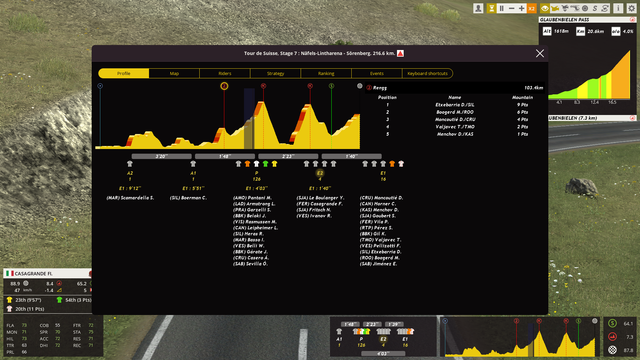Image resolution: width=640 pixels, height=360 pixels.
Task: Select the yellow-circled Rengg climb marker
Action: 224,86
